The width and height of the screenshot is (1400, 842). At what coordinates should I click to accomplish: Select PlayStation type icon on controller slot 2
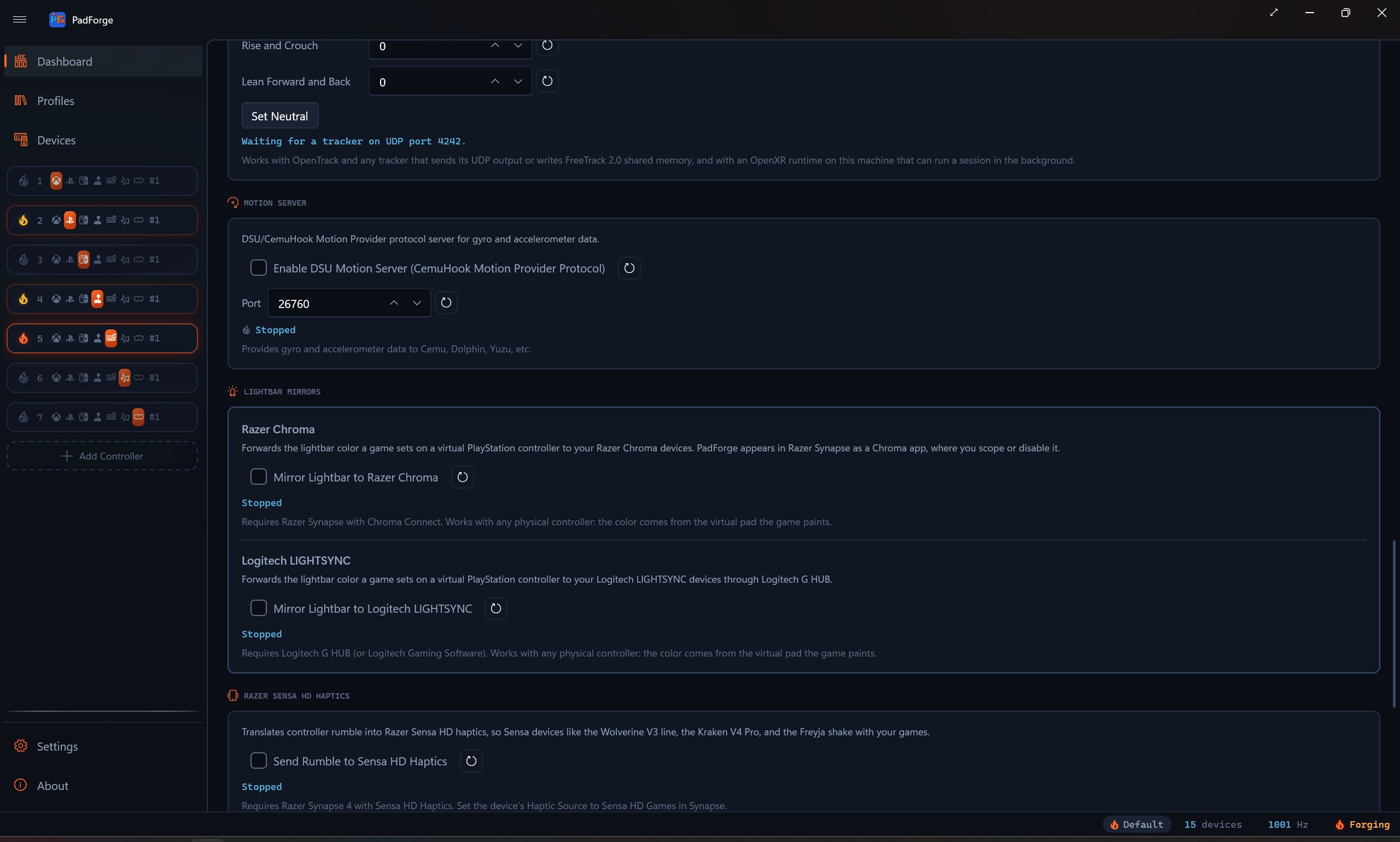coord(70,219)
